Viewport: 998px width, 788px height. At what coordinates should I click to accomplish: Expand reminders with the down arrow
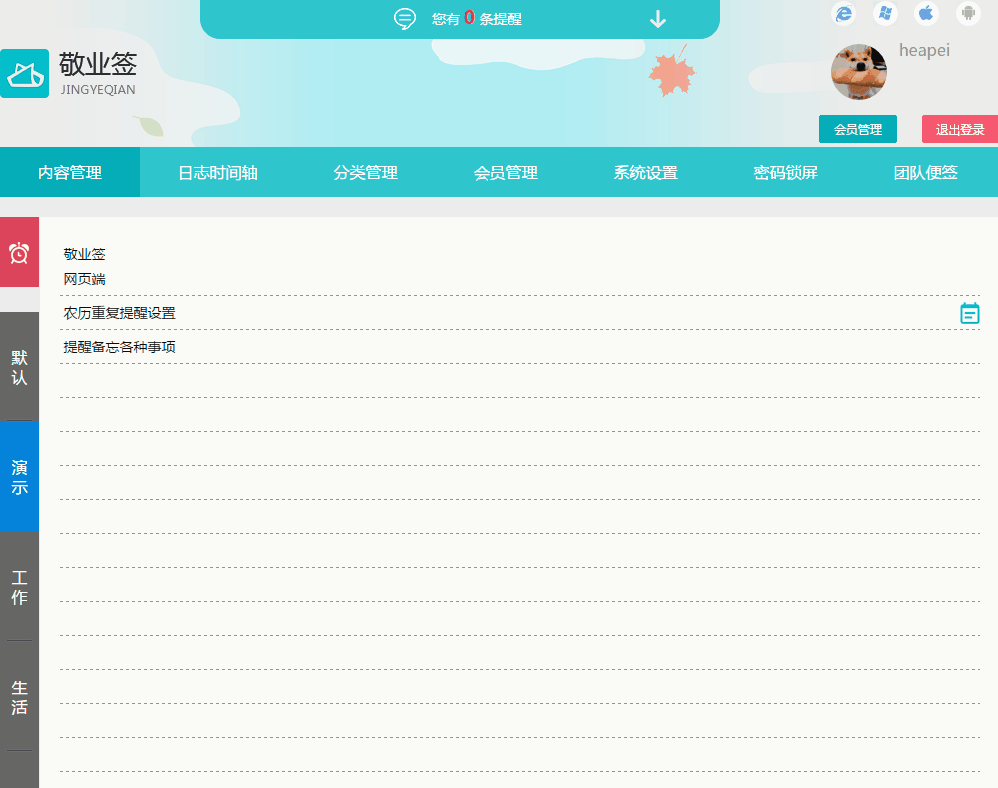coord(657,19)
